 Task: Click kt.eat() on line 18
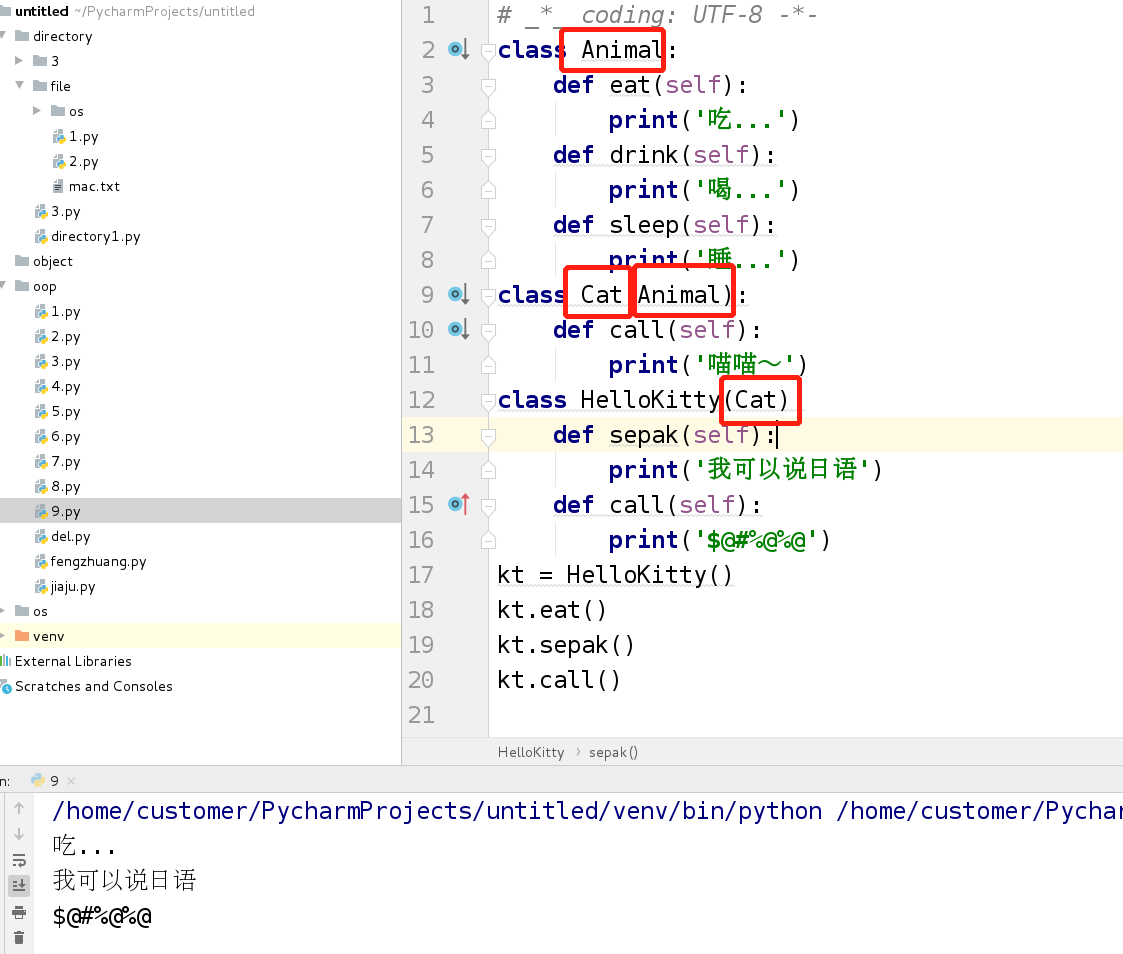551,610
